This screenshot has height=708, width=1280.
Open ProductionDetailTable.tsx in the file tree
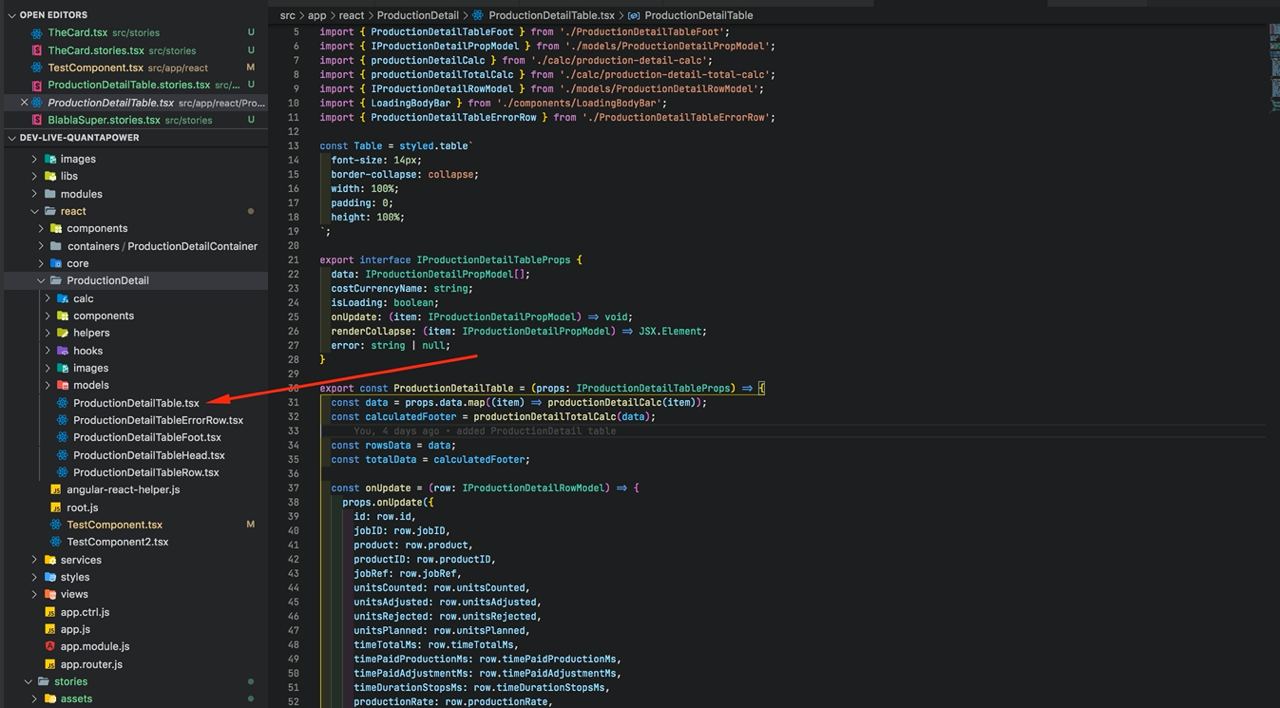136,403
